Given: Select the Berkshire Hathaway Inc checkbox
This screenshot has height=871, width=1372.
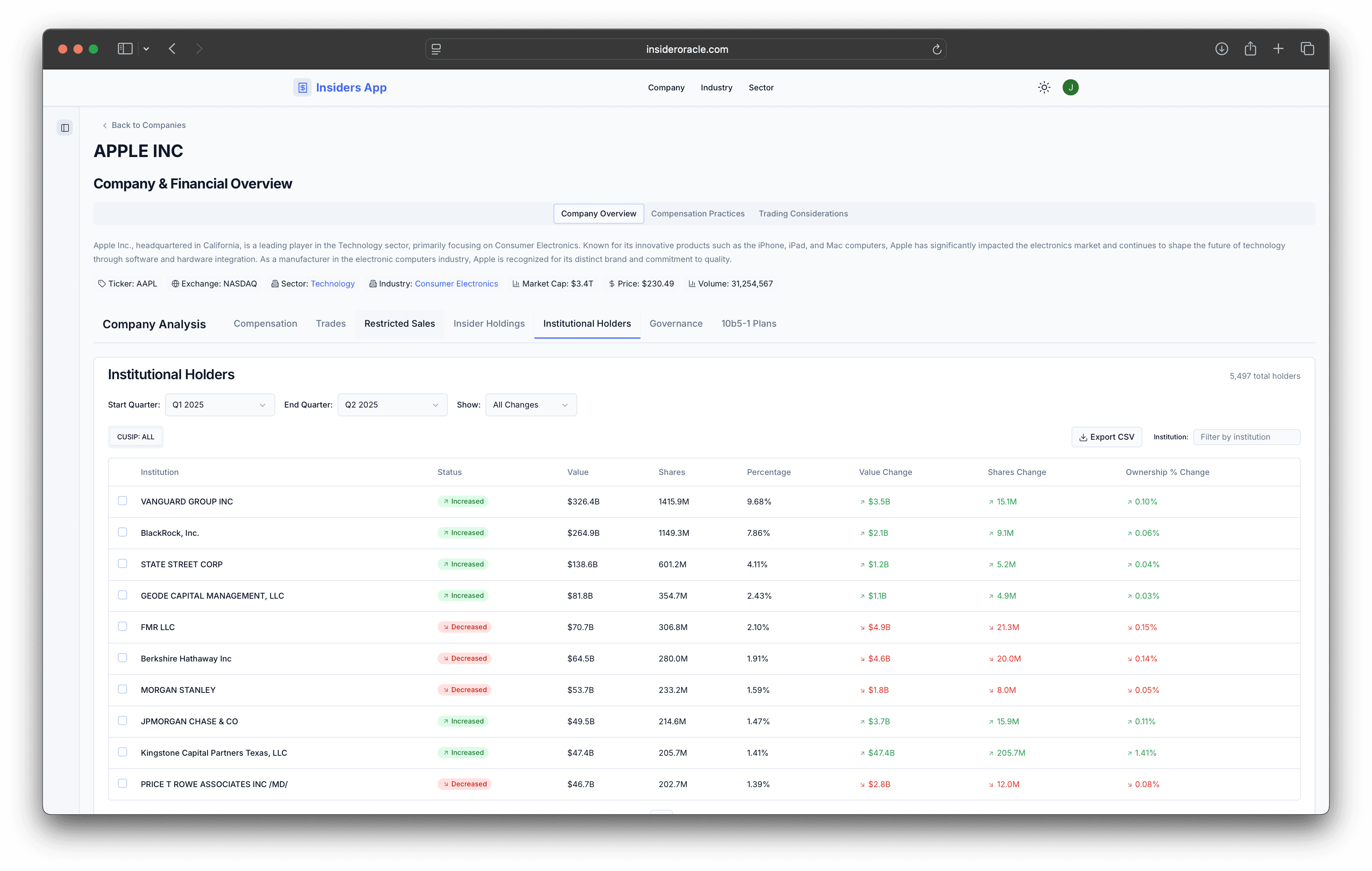Looking at the screenshot, I should tap(122, 657).
